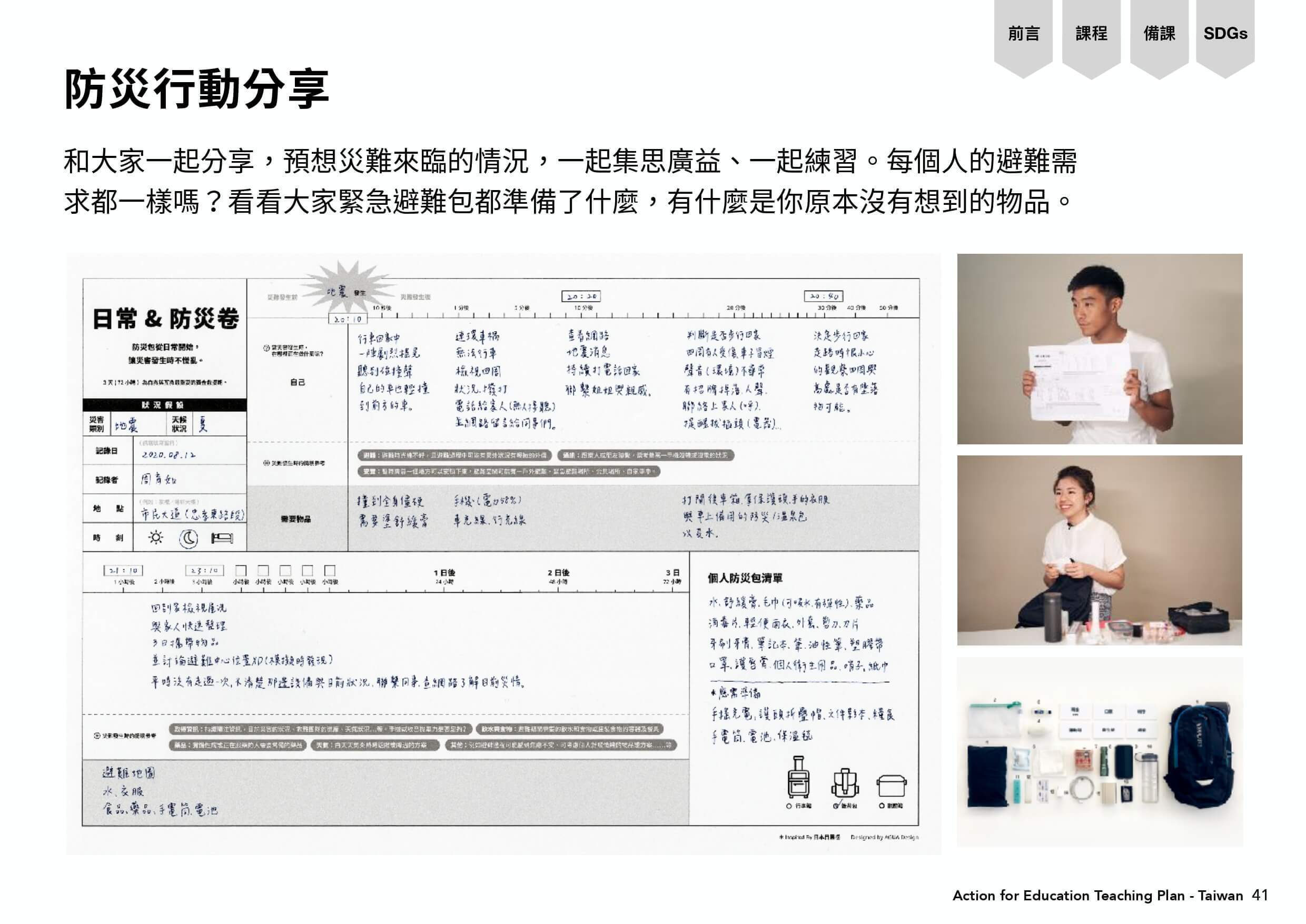Open the photo of woman packing bag
Screen dimensions: 1306x924
point(1100,550)
